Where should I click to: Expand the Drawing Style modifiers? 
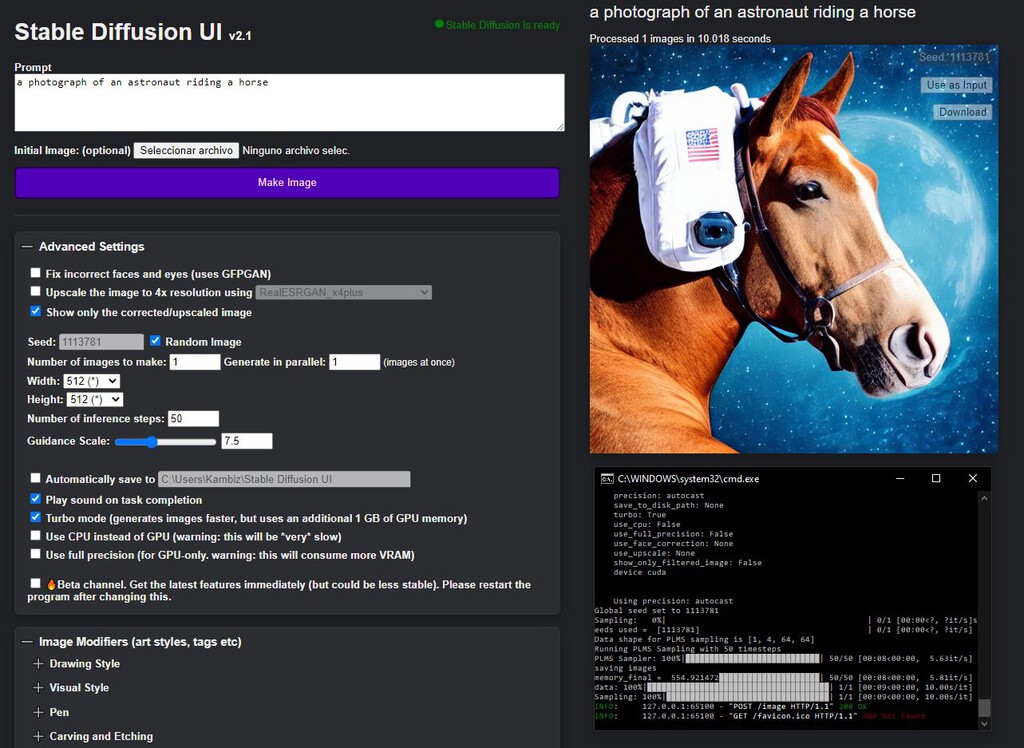coord(38,663)
